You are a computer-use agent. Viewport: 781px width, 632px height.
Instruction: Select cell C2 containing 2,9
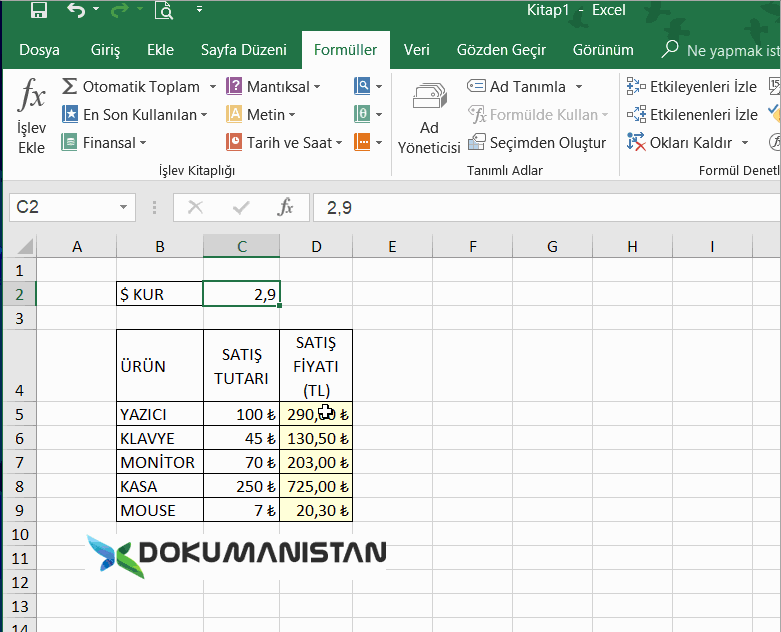(x=242, y=294)
